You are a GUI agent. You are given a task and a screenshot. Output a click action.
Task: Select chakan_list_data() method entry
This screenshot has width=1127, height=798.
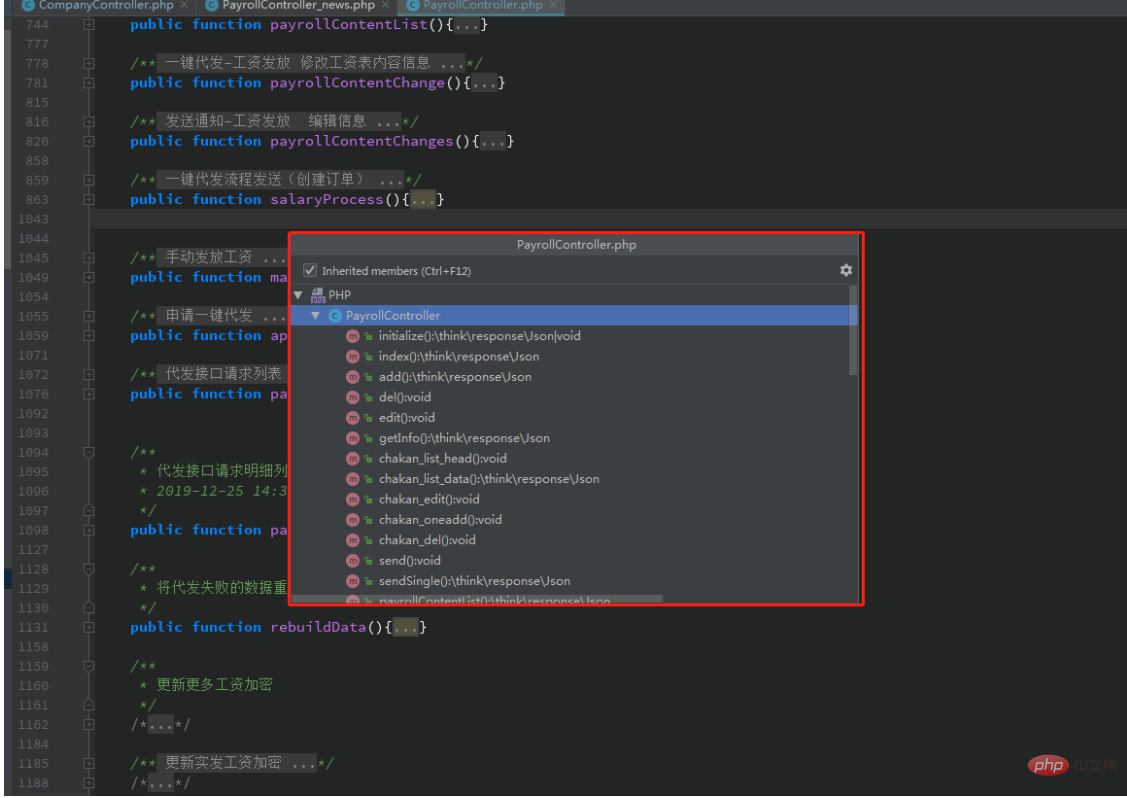[489, 479]
